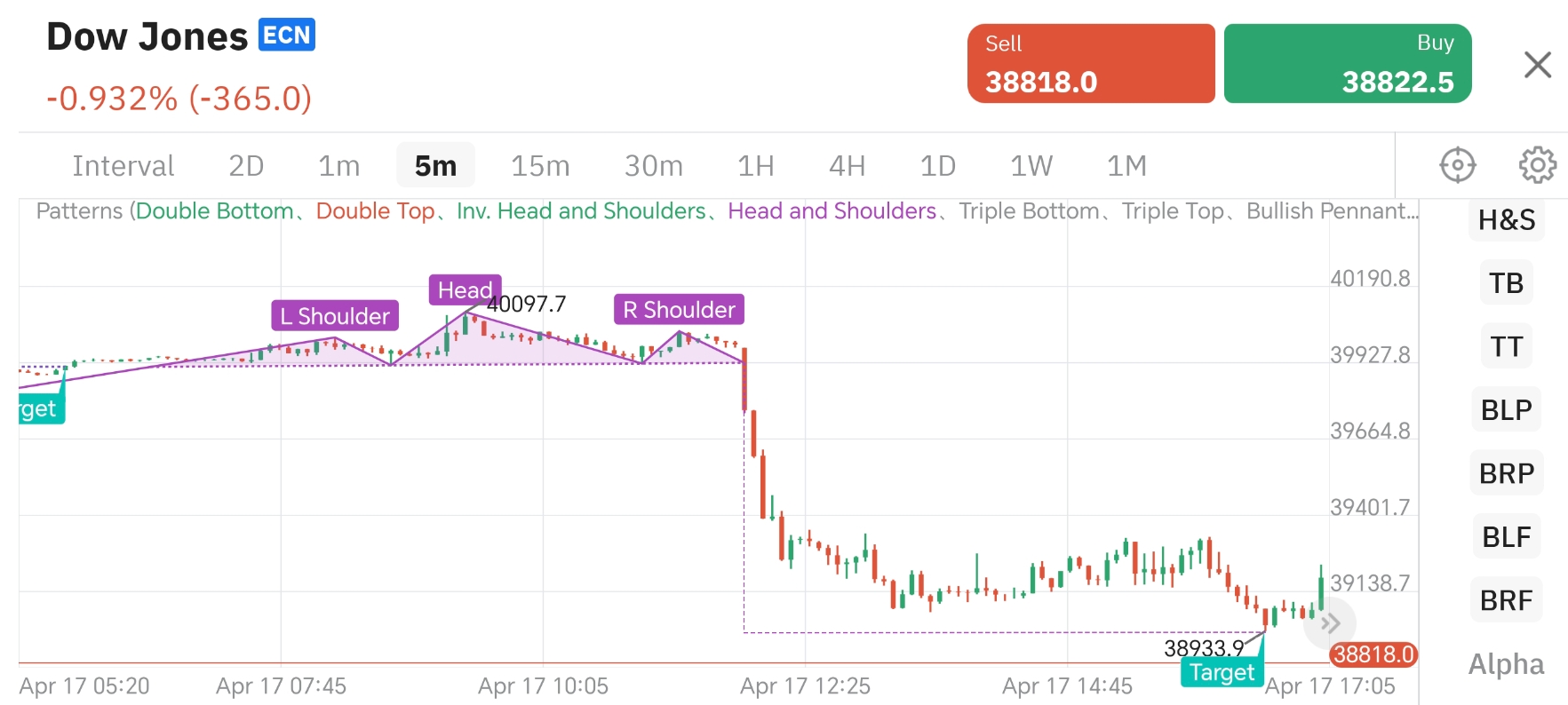
Task: Click the Target label at 38933.9
Action: 1222,672
